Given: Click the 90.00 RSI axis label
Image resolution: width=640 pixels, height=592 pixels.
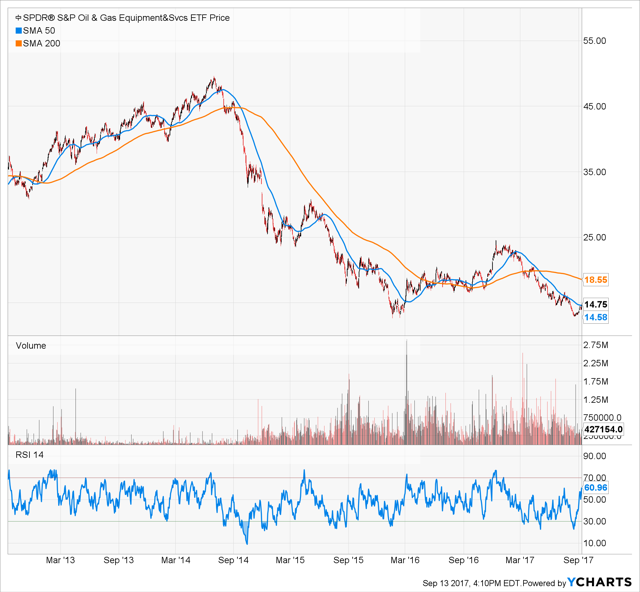Looking at the screenshot, I should pos(595,456).
